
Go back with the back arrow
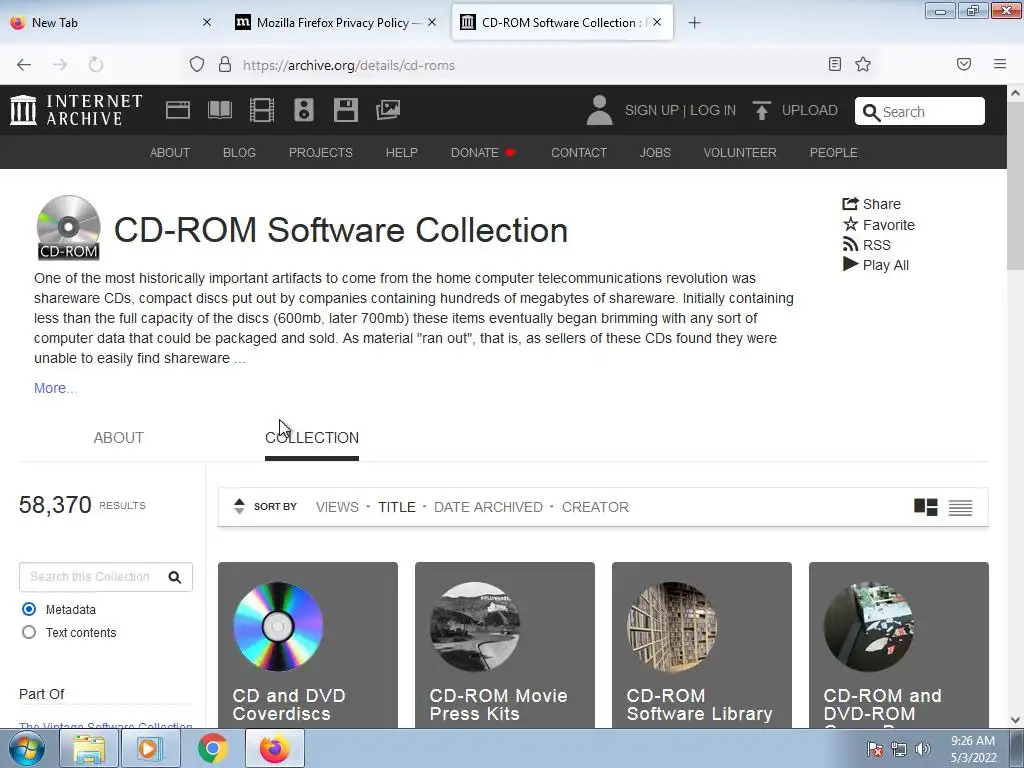click(x=24, y=65)
